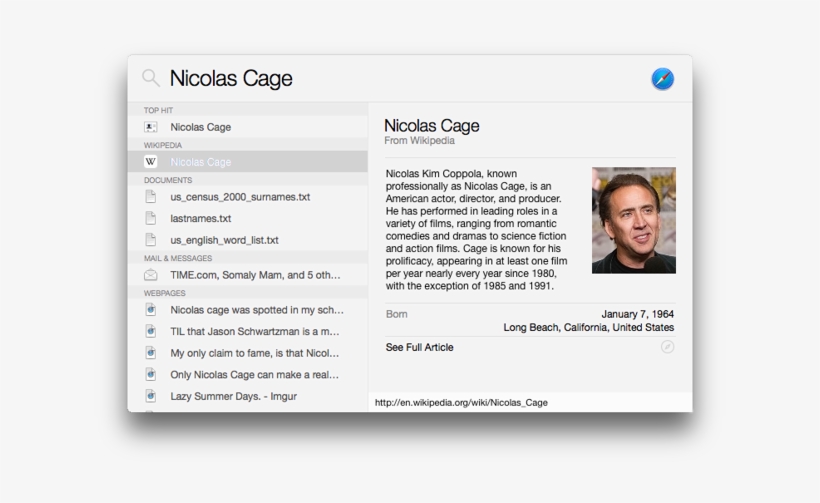Click webpage icon beside TIL that Jason Schwartzman

coord(151,331)
